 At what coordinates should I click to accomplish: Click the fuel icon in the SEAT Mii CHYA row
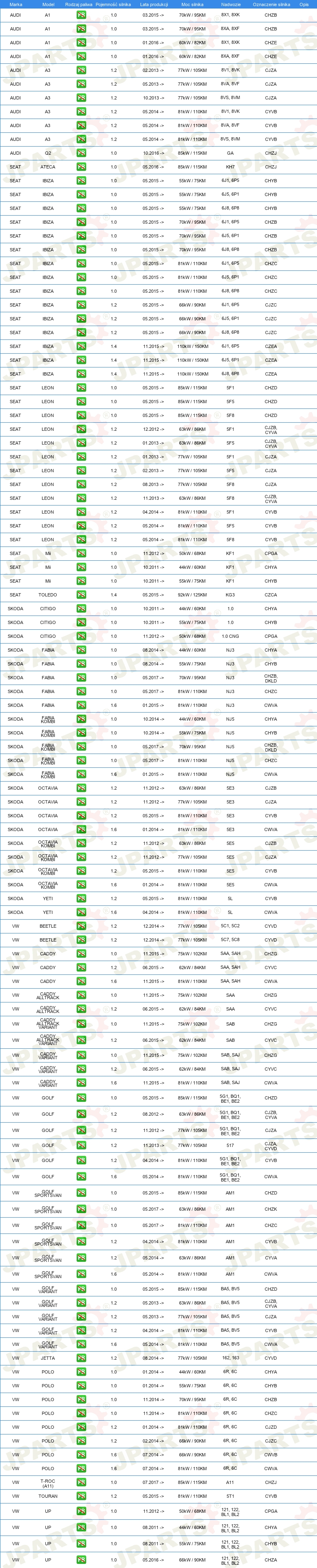(x=81, y=567)
